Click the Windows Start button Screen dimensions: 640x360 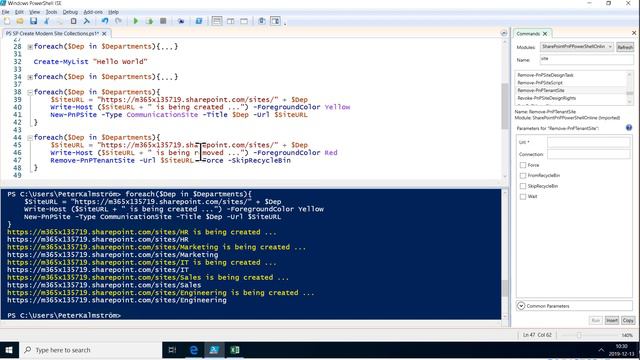9,350
